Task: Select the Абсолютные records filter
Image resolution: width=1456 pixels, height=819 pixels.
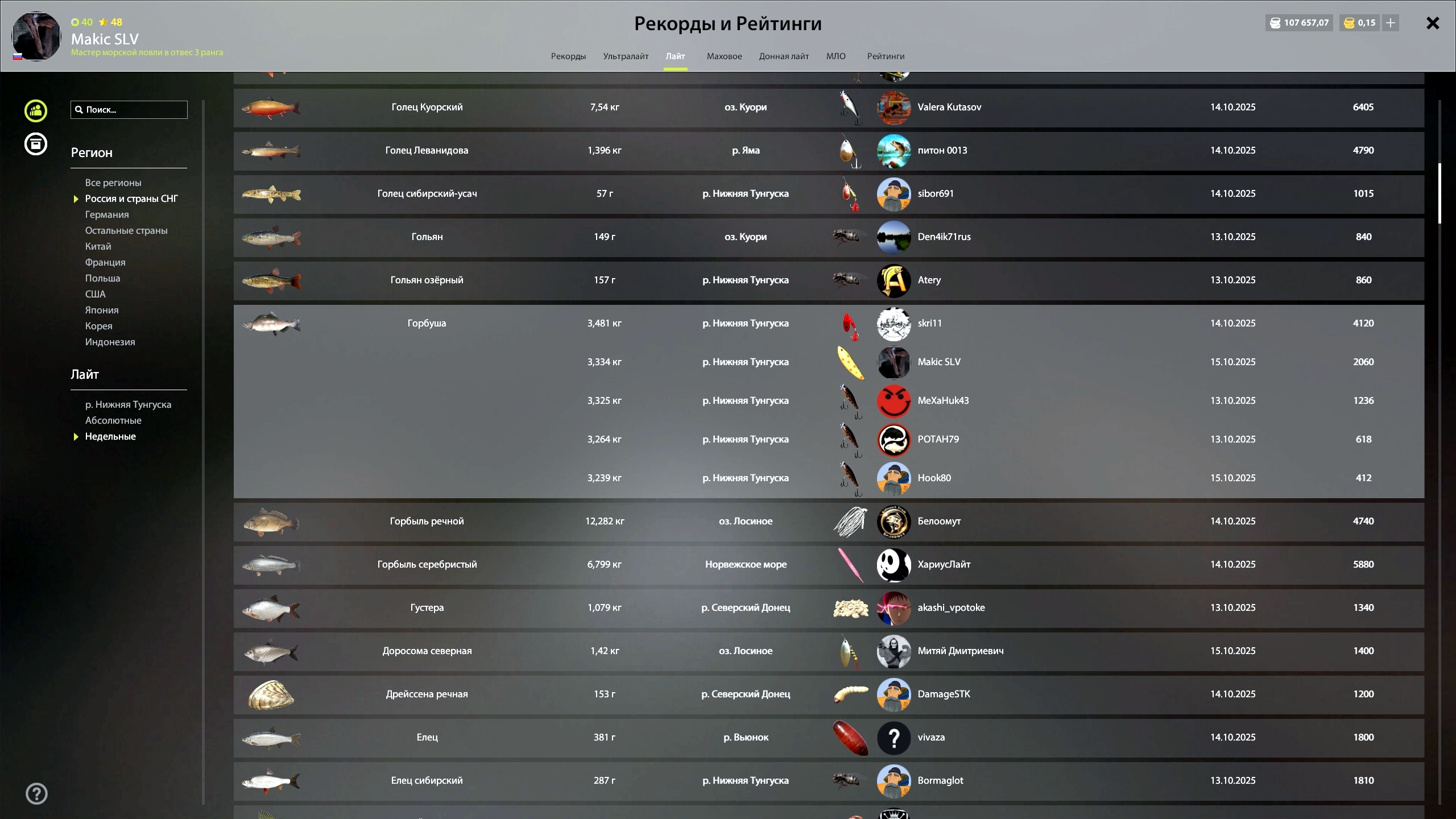Action: tap(113, 420)
